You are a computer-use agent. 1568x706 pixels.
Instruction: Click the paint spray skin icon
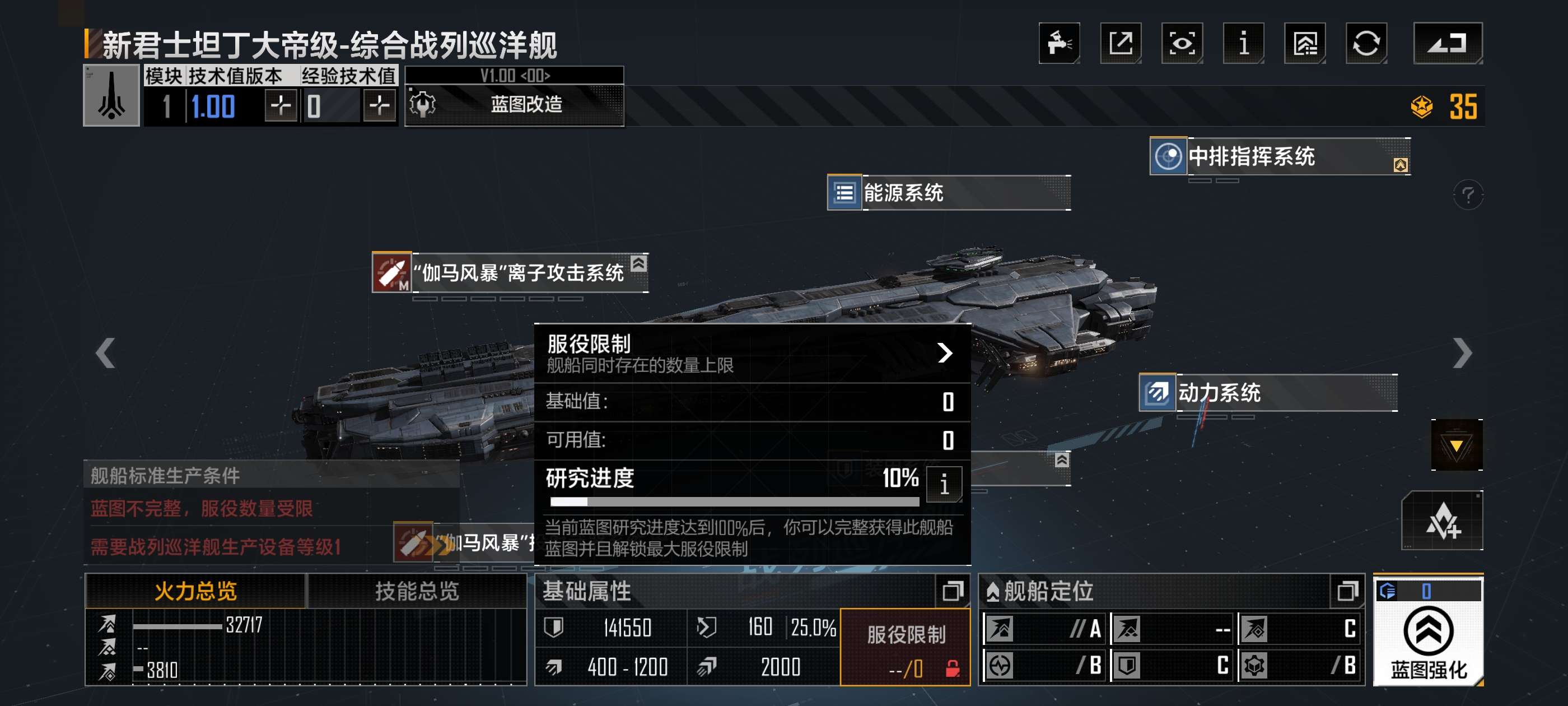(1059, 43)
